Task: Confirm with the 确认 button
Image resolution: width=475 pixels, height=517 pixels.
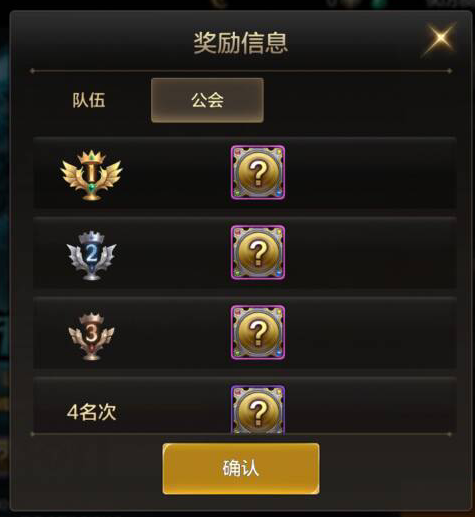Action: [x=241, y=468]
